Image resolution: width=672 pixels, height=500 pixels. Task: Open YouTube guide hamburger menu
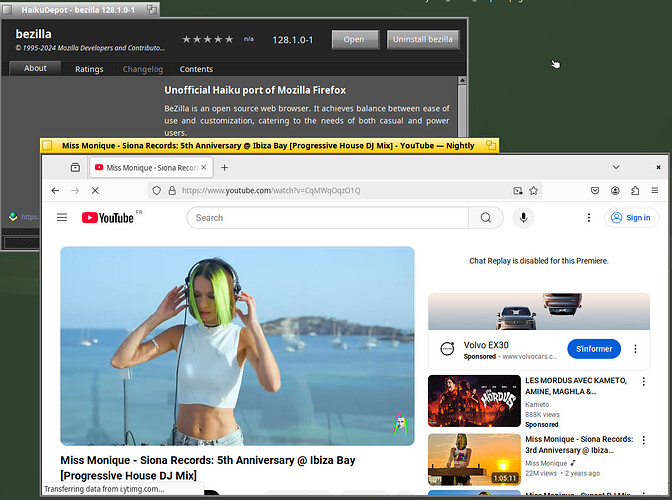(62, 218)
